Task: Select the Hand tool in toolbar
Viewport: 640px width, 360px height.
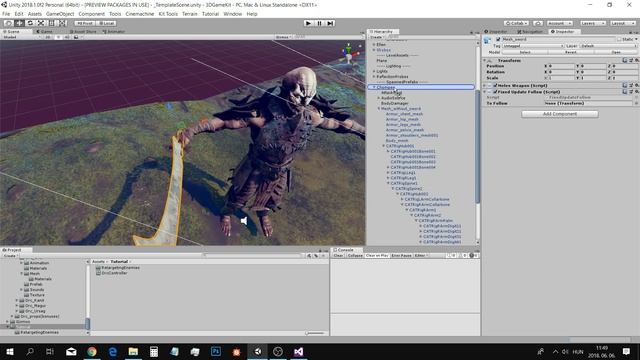Action: 9,23
